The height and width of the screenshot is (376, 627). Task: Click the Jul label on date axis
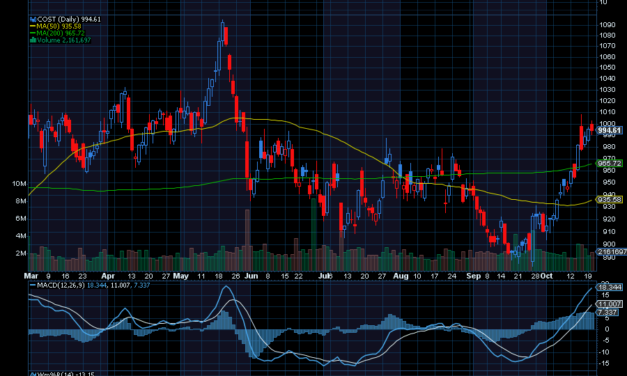[325, 276]
